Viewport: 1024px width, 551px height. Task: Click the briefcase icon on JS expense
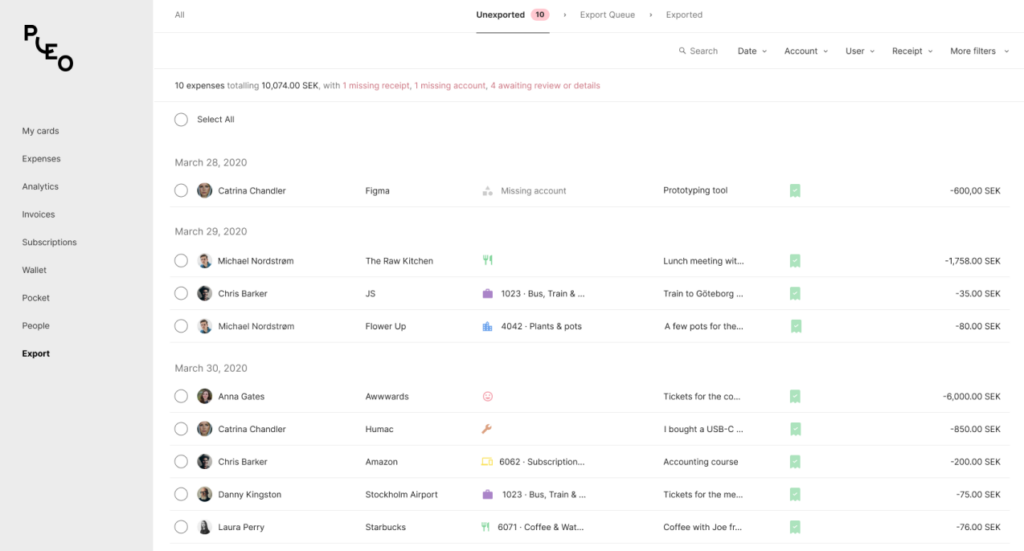pyautogui.click(x=487, y=294)
